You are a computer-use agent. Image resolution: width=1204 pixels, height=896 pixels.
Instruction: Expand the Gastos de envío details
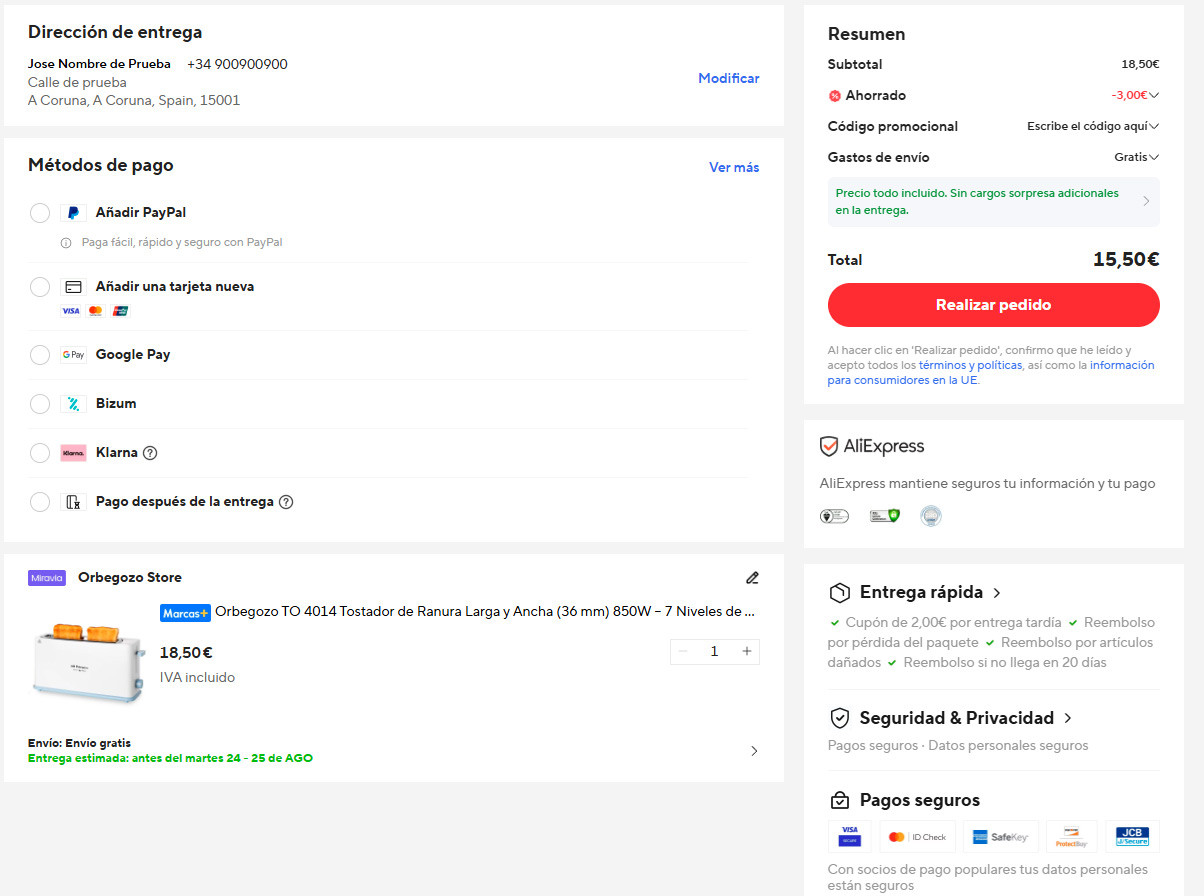click(x=1154, y=158)
